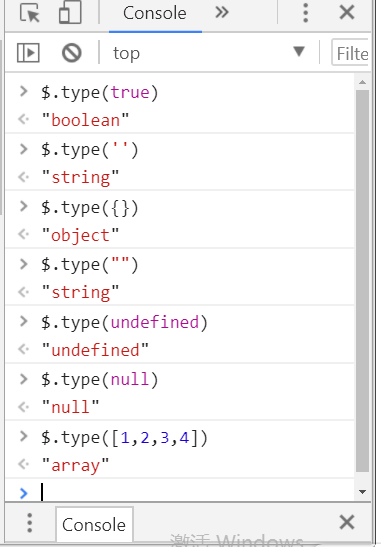Image resolution: width=381 pixels, height=547 pixels.
Task: Select the "undefined" output line
Action: (95, 350)
